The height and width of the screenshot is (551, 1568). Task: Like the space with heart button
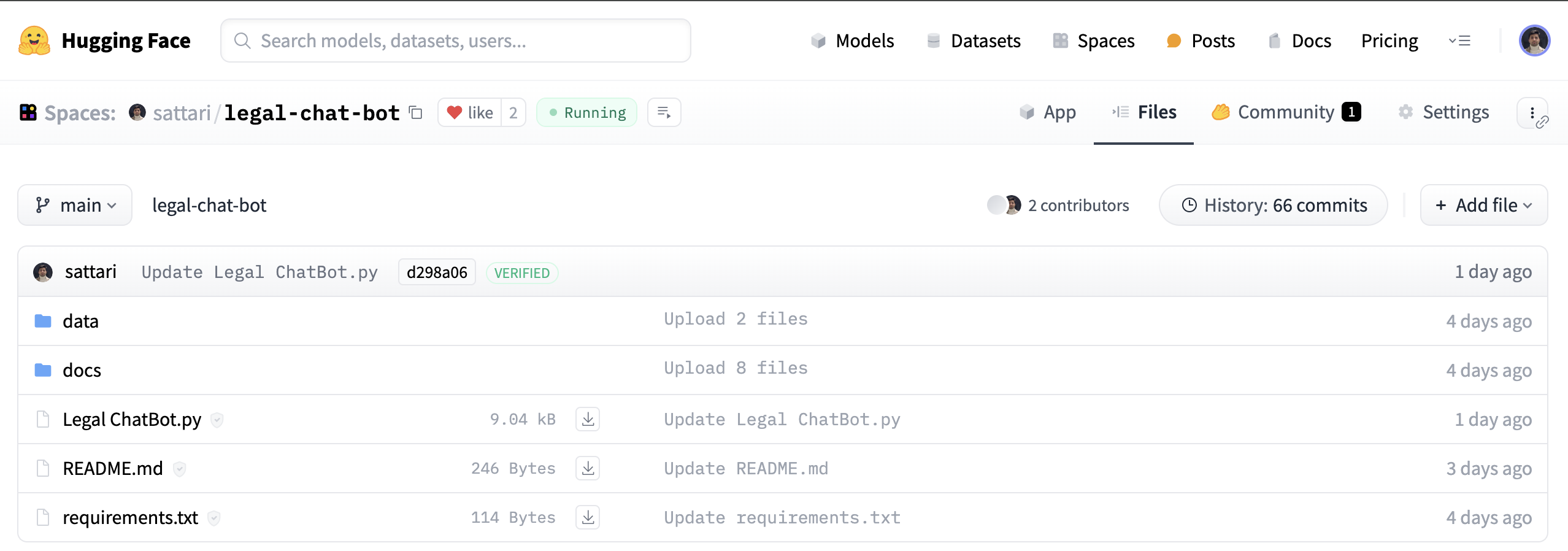(x=470, y=113)
